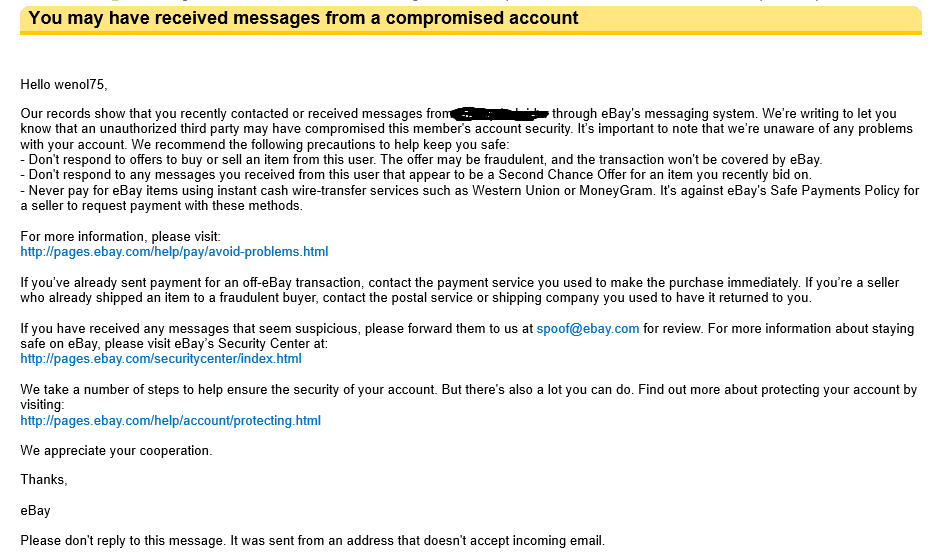Click the word 'MoneyGram' in the message
Image resolution: width=936 pixels, height=557 pixels.
(616, 190)
